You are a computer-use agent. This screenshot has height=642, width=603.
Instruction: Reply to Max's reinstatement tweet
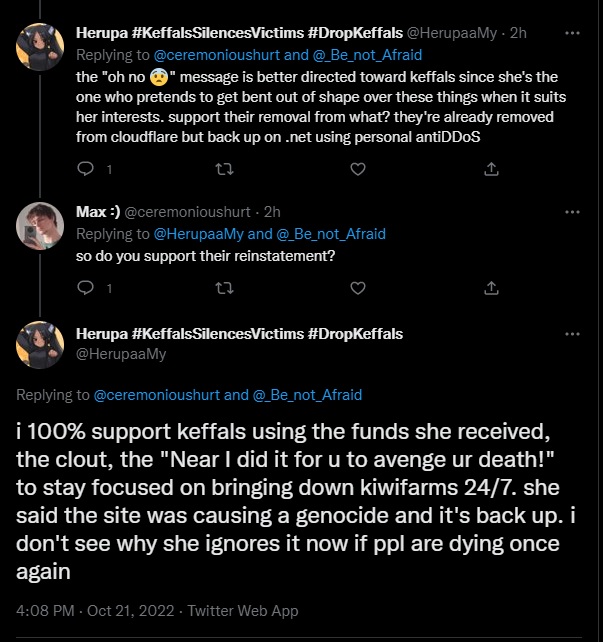click(85, 288)
